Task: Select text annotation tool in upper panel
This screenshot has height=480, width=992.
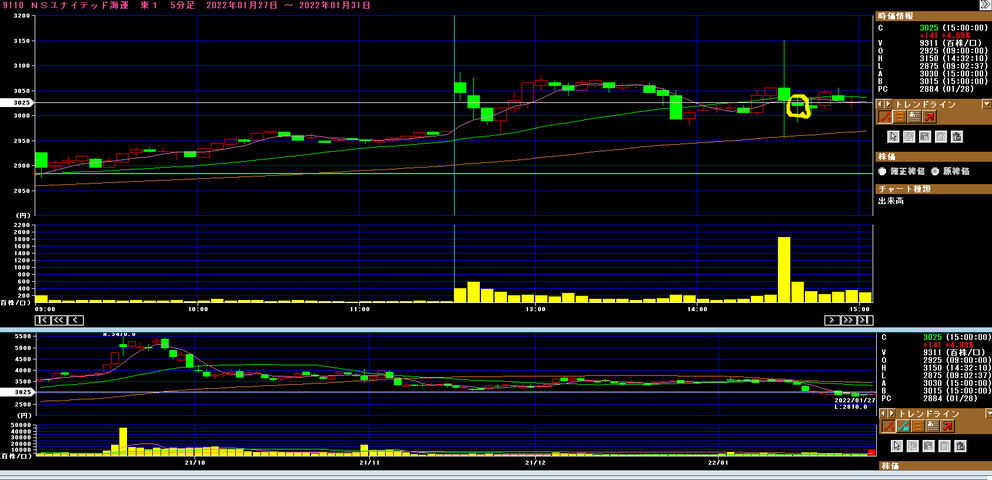Action: (914, 116)
